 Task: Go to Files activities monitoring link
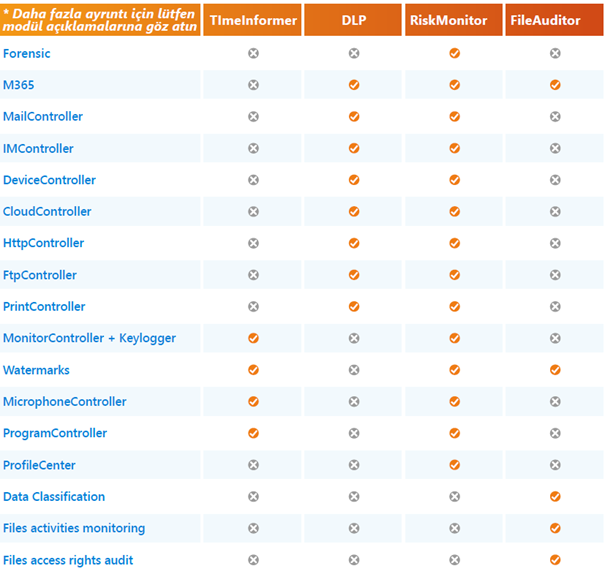(x=74, y=528)
